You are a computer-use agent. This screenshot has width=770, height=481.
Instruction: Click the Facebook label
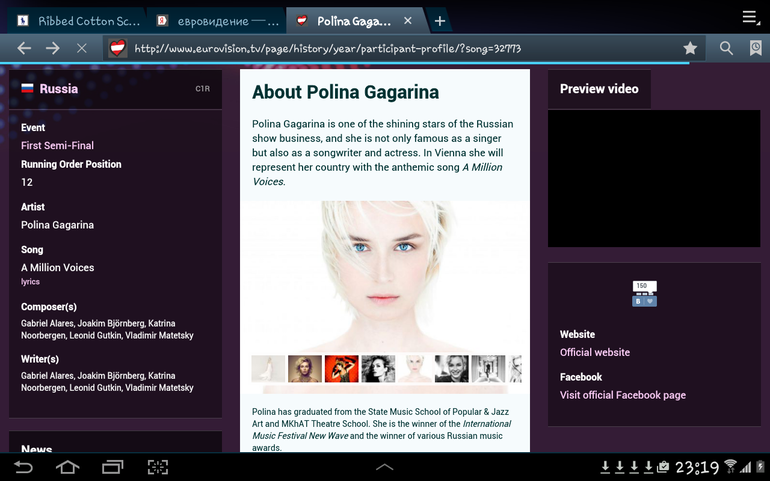pyautogui.click(x=580, y=377)
